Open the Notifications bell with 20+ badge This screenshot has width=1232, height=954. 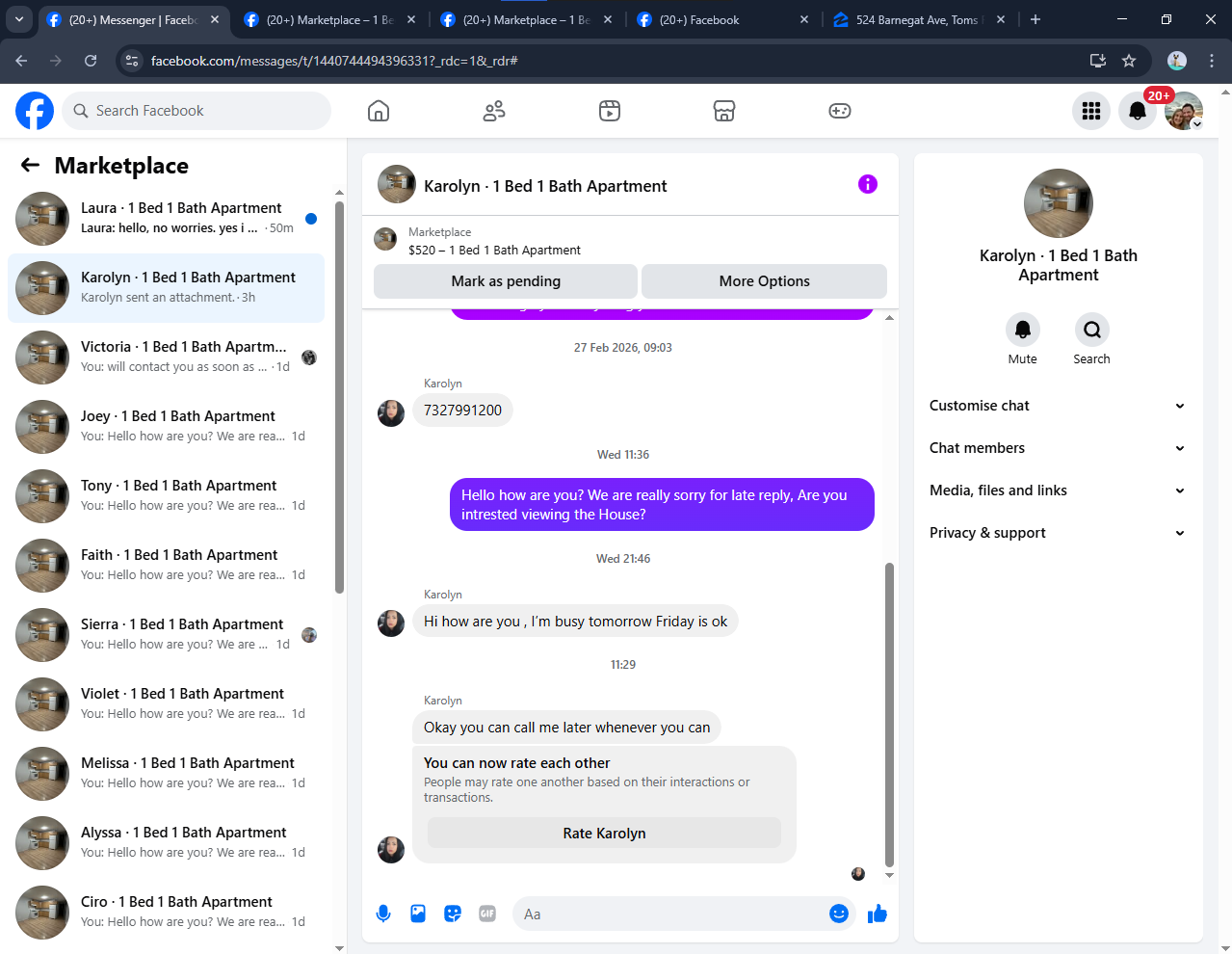tap(1138, 111)
